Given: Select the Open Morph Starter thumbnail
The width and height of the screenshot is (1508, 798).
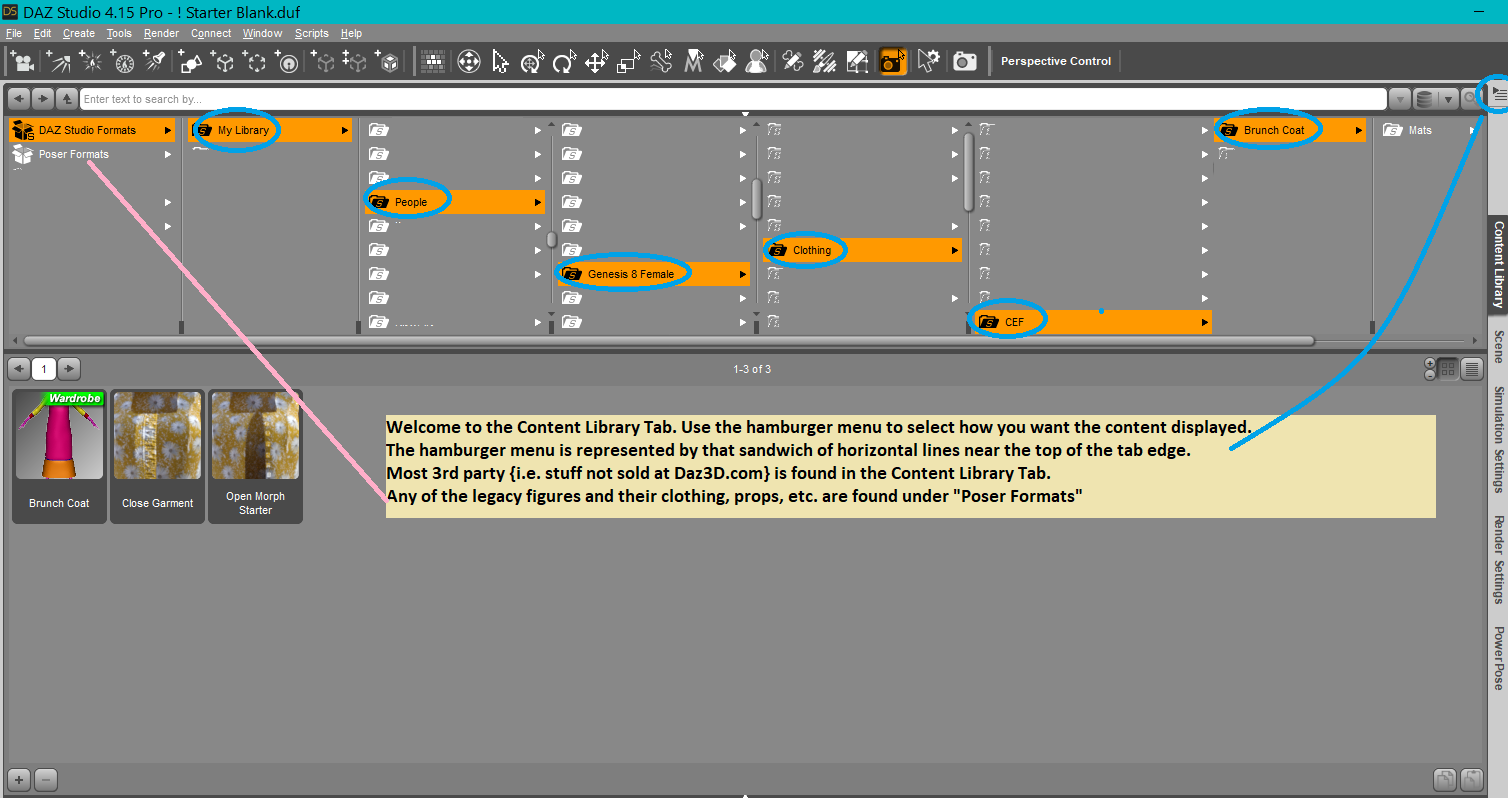Looking at the screenshot, I should (x=255, y=456).
